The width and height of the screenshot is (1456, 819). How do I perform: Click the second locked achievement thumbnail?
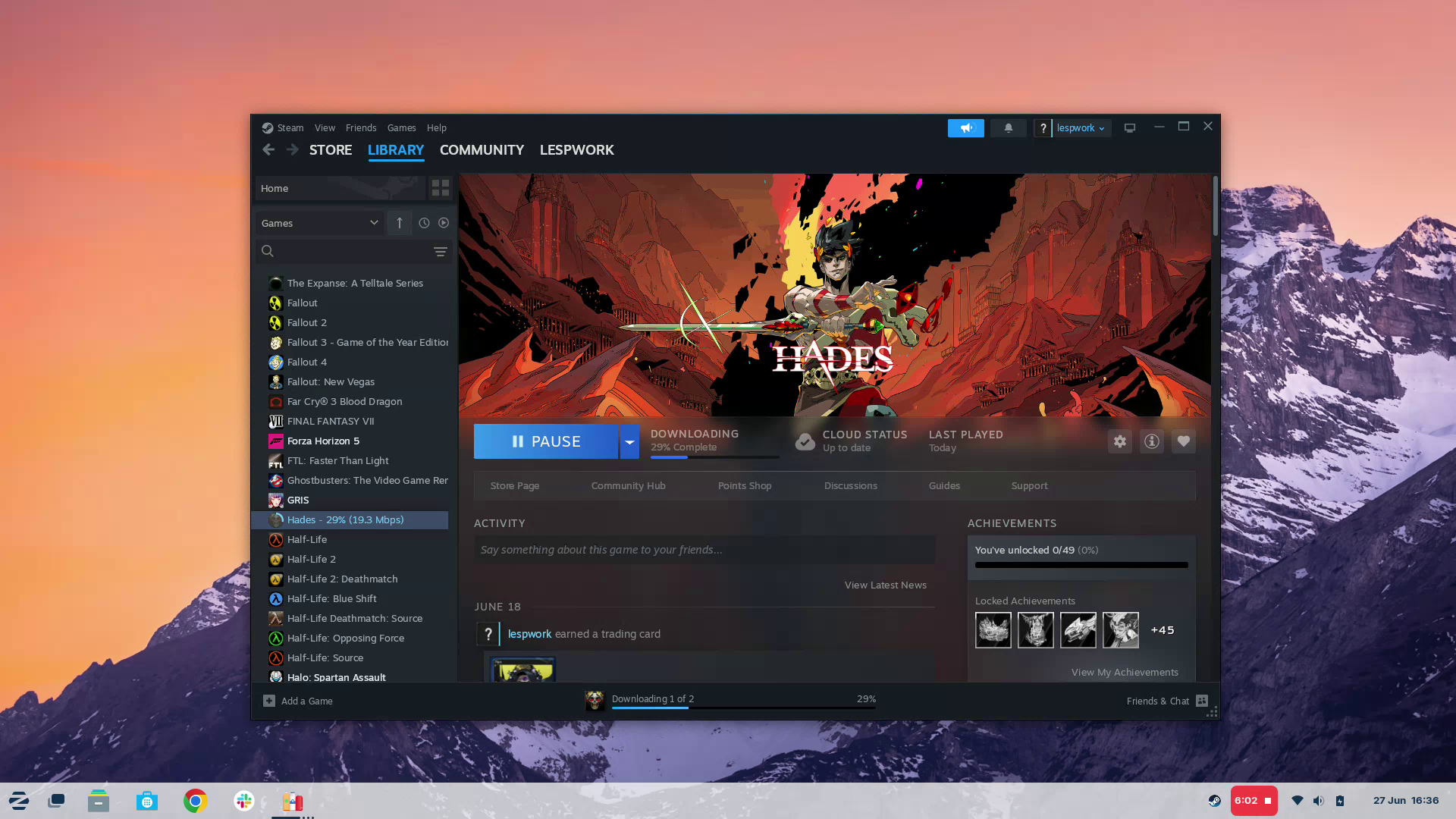1036,630
